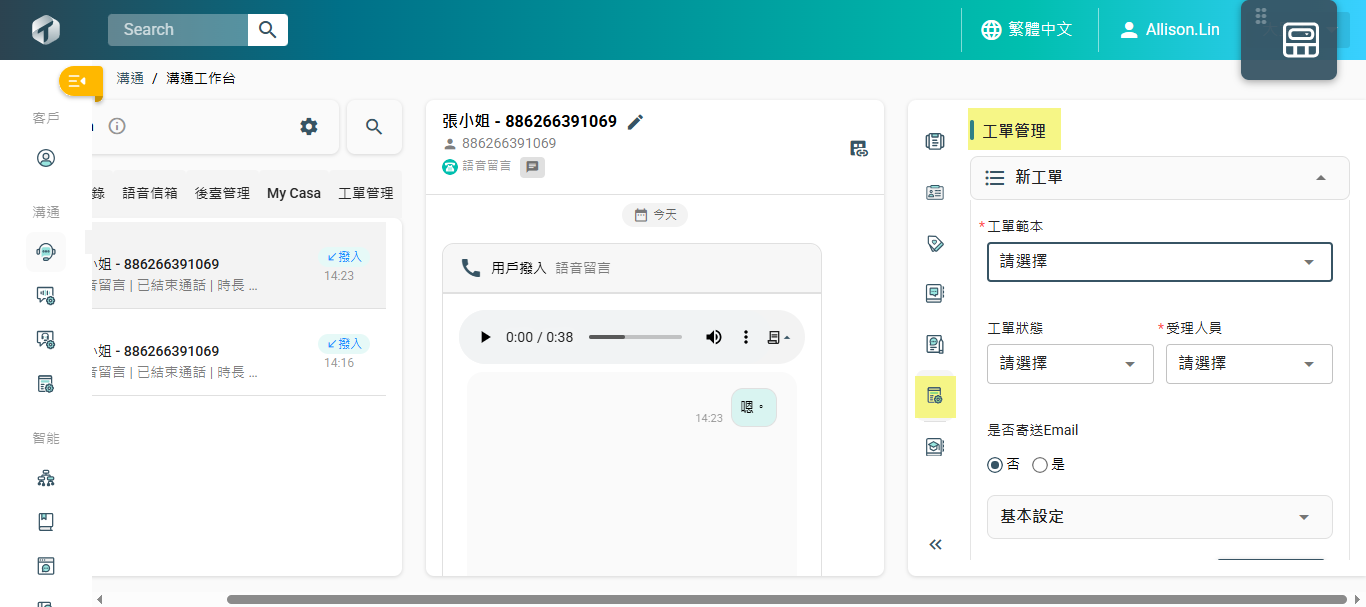This screenshot has width=1366, height=607.
Task: Toggle the yellow sidebar collapse button
Action: 80,81
